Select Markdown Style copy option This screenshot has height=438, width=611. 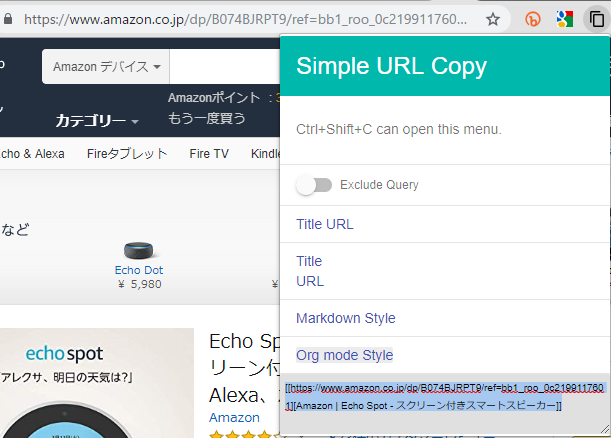click(x=346, y=318)
